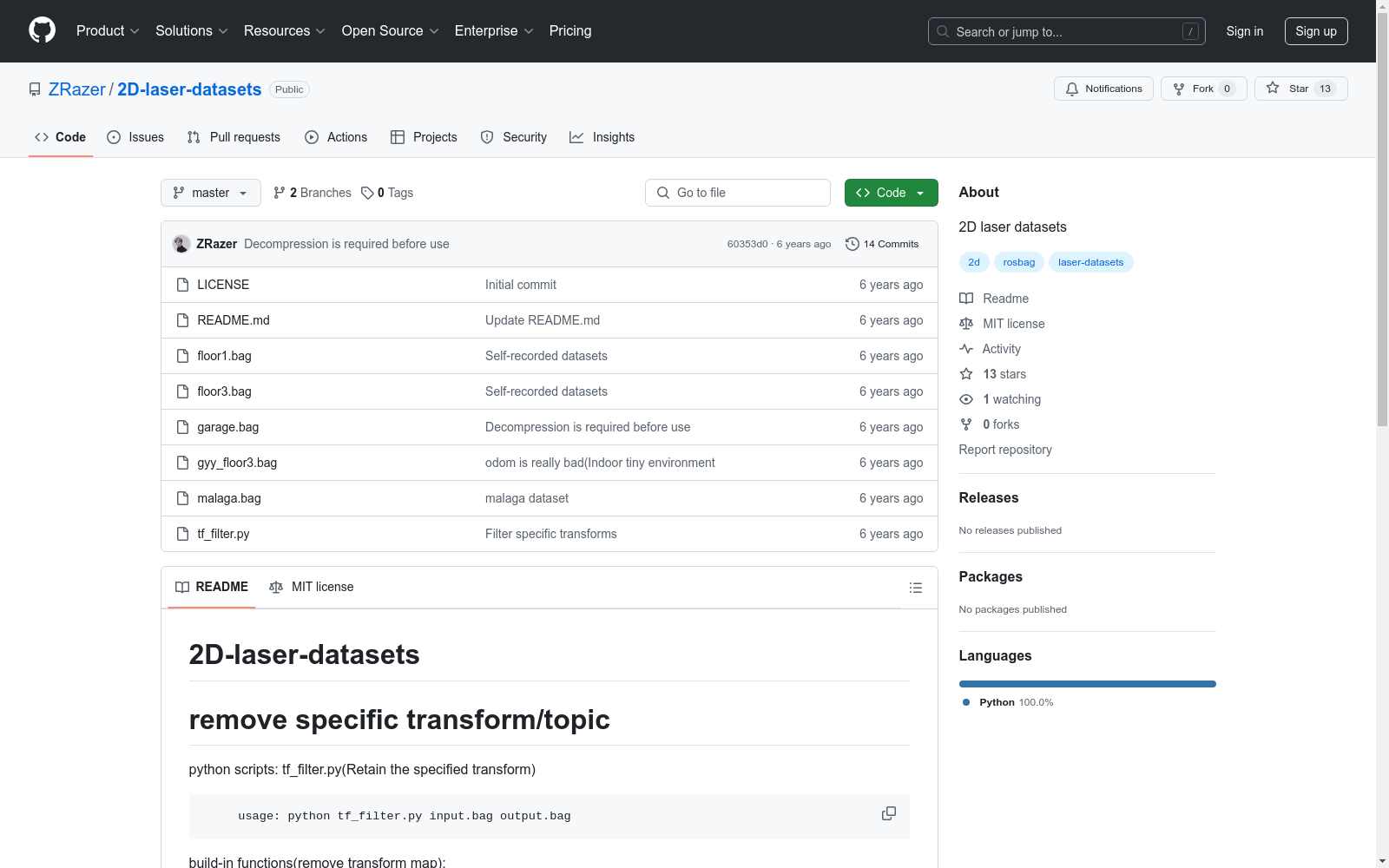Click the repository book icon beside ZRazer
Image resolution: width=1389 pixels, height=868 pixels.
(35, 89)
